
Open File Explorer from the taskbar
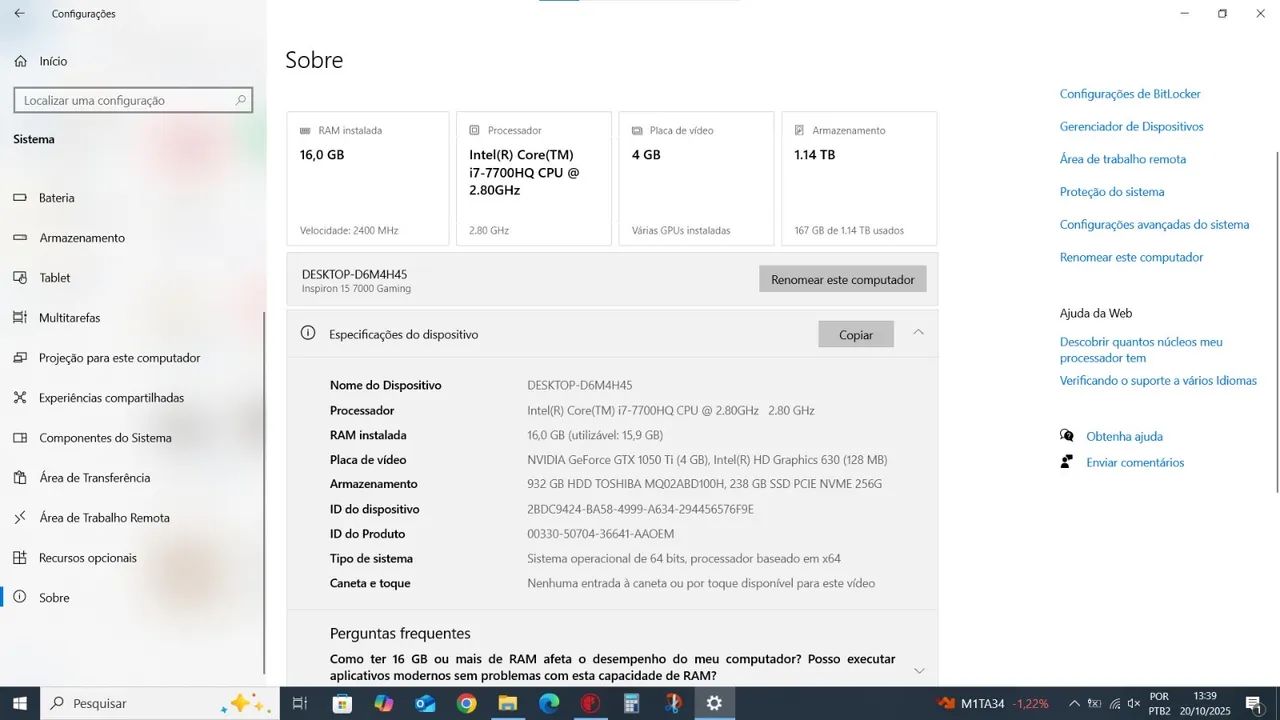[507, 703]
